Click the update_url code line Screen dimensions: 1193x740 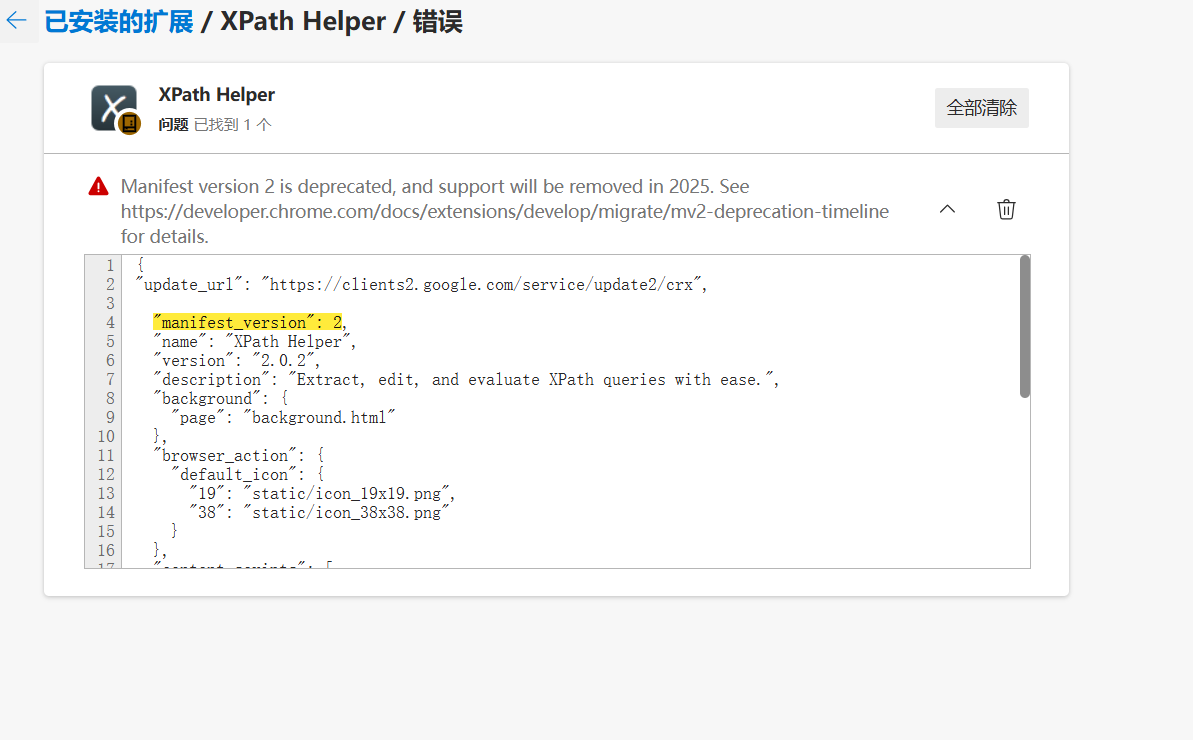coord(422,284)
